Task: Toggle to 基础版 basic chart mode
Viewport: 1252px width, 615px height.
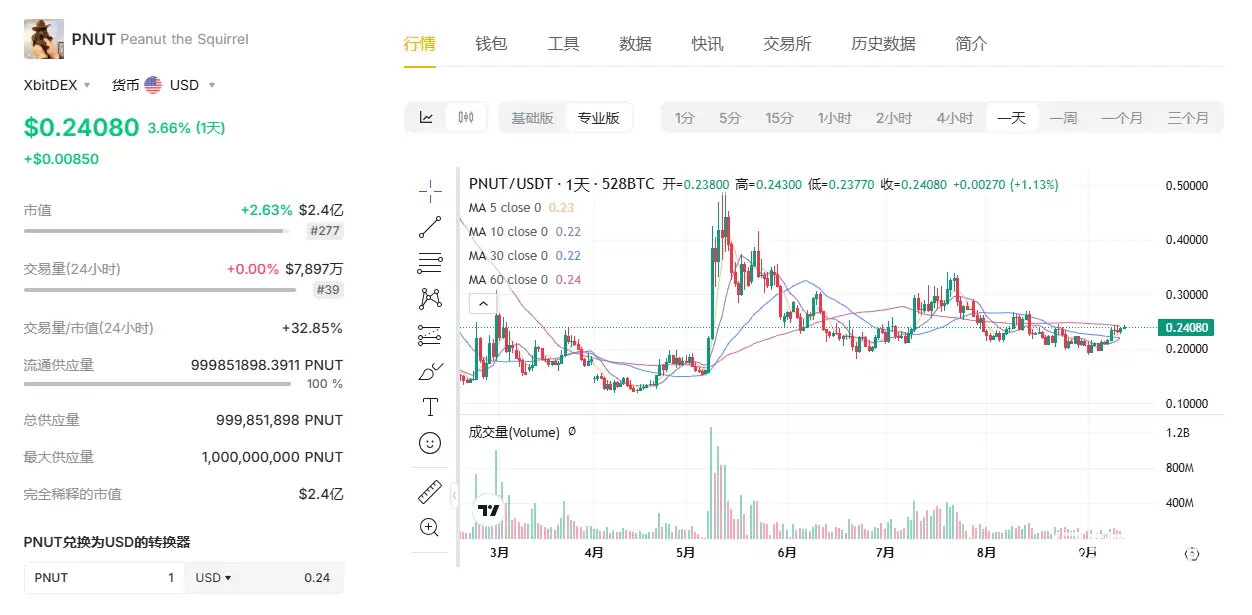Action: pyautogui.click(x=532, y=118)
